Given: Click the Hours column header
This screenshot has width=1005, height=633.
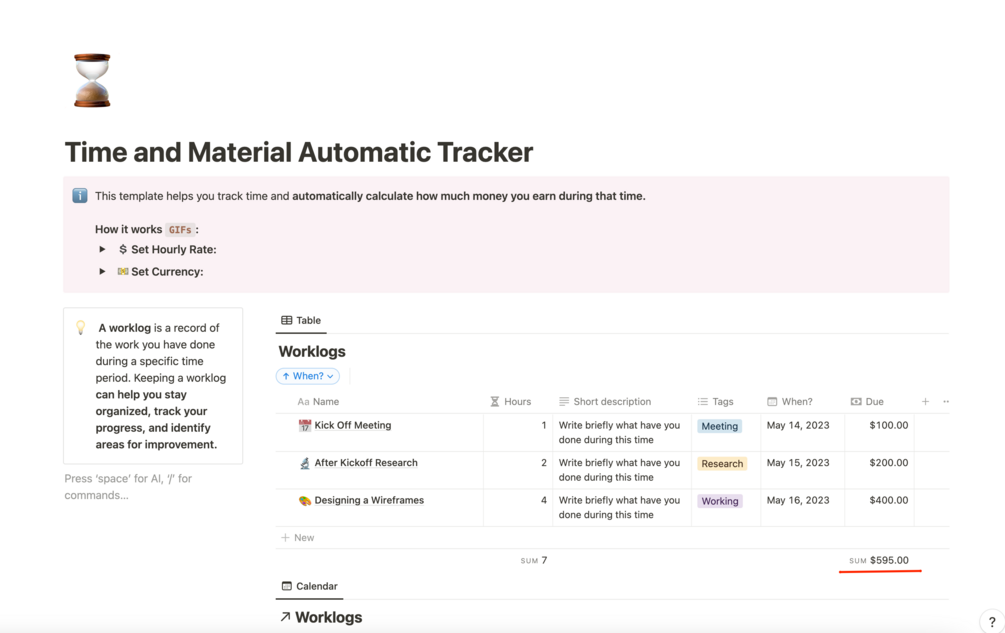Looking at the screenshot, I should point(511,402).
